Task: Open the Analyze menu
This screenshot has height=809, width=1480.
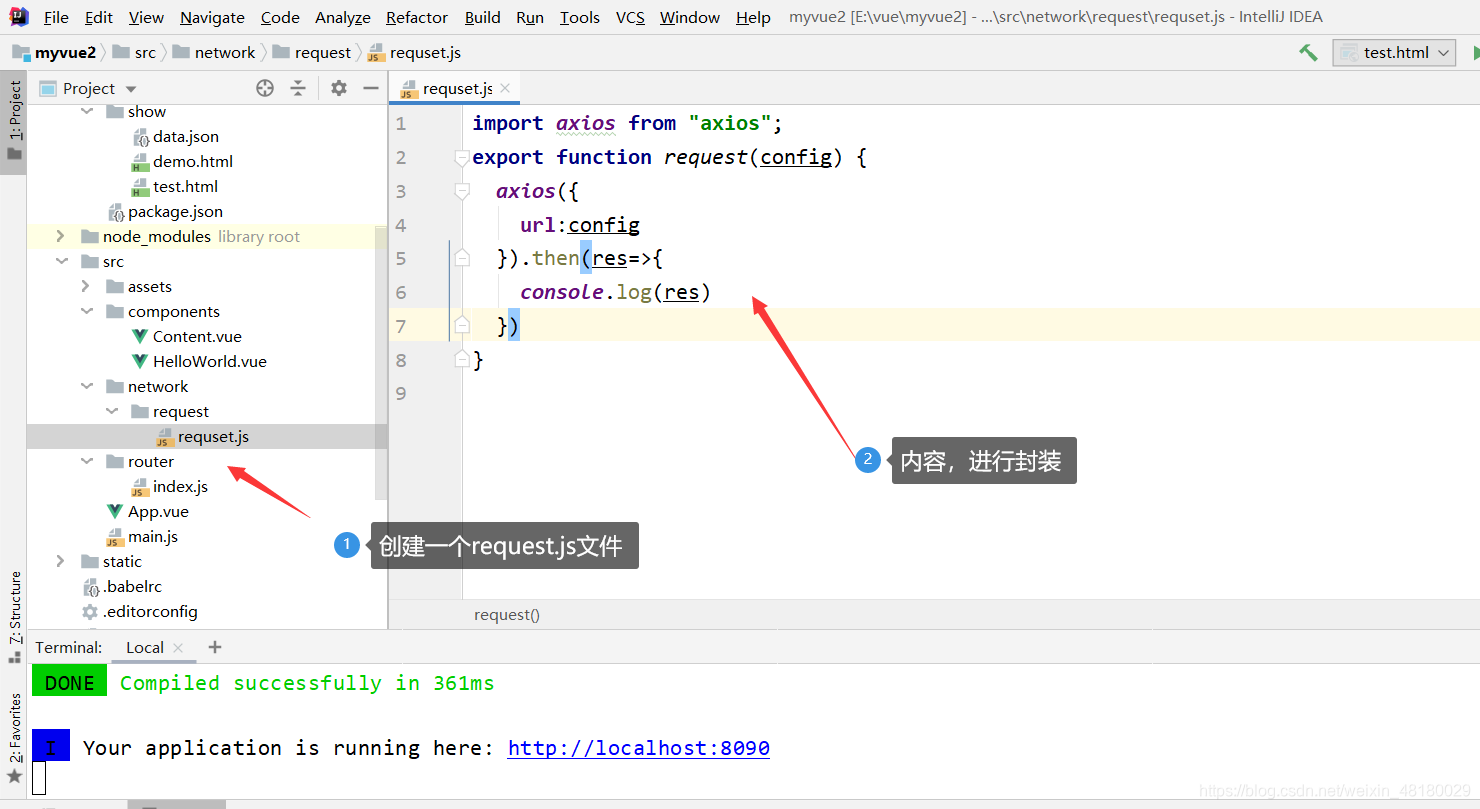Action: click(343, 17)
